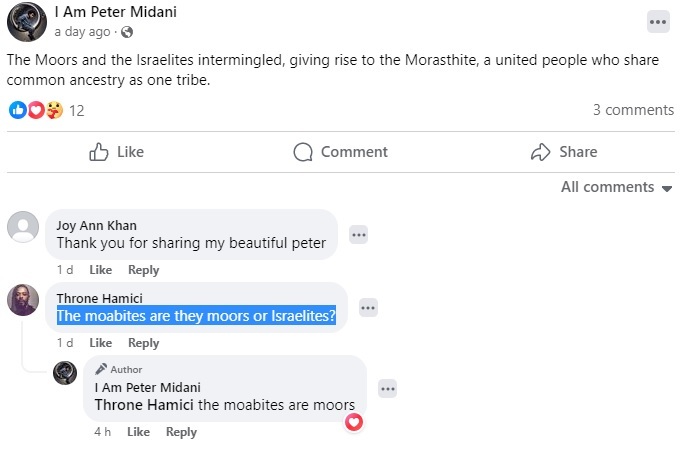
Task: Open post options three-dot menu
Action: click(x=657, y=20)
